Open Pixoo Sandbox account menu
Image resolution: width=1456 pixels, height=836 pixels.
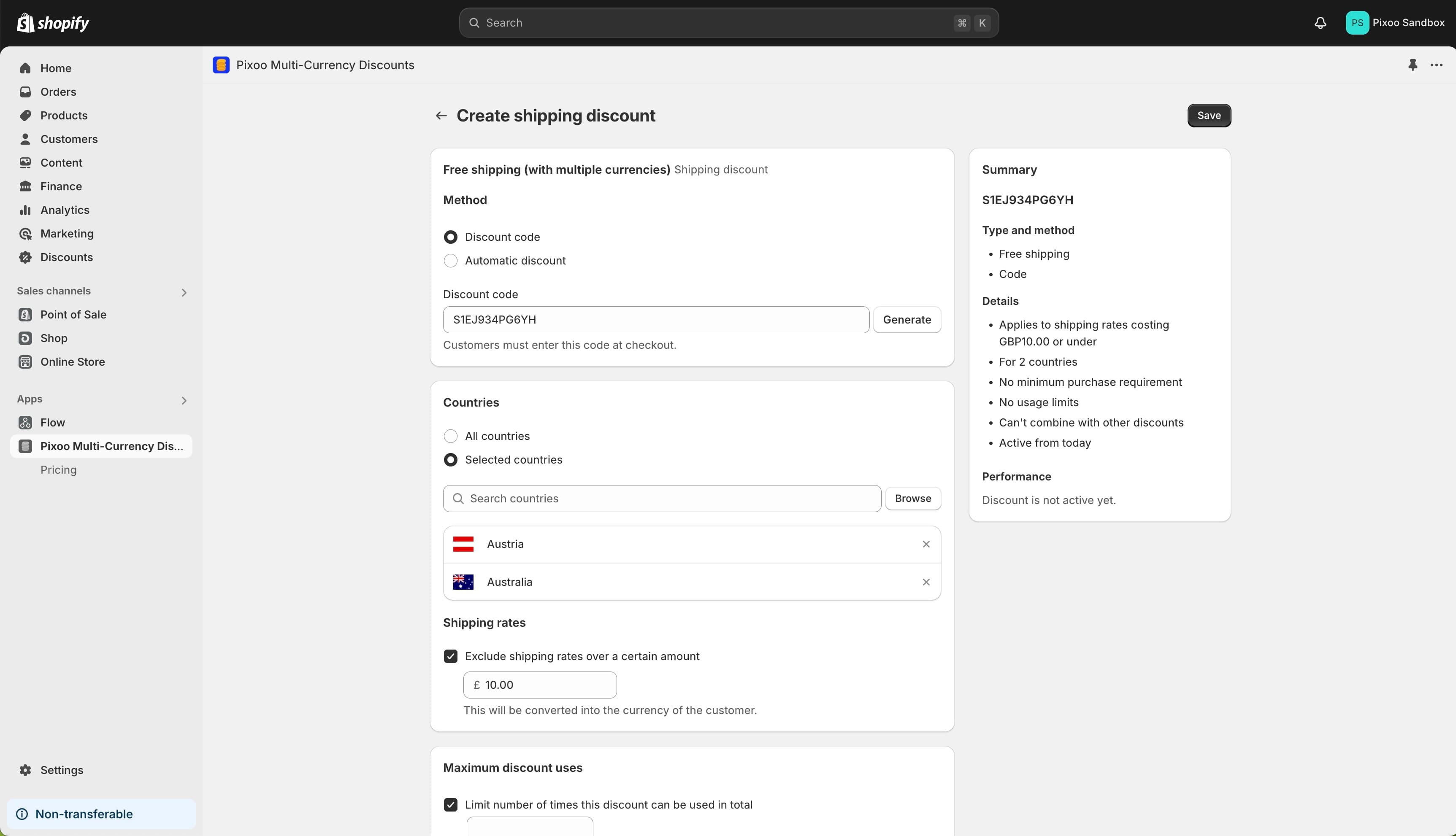pos(1395,23)
